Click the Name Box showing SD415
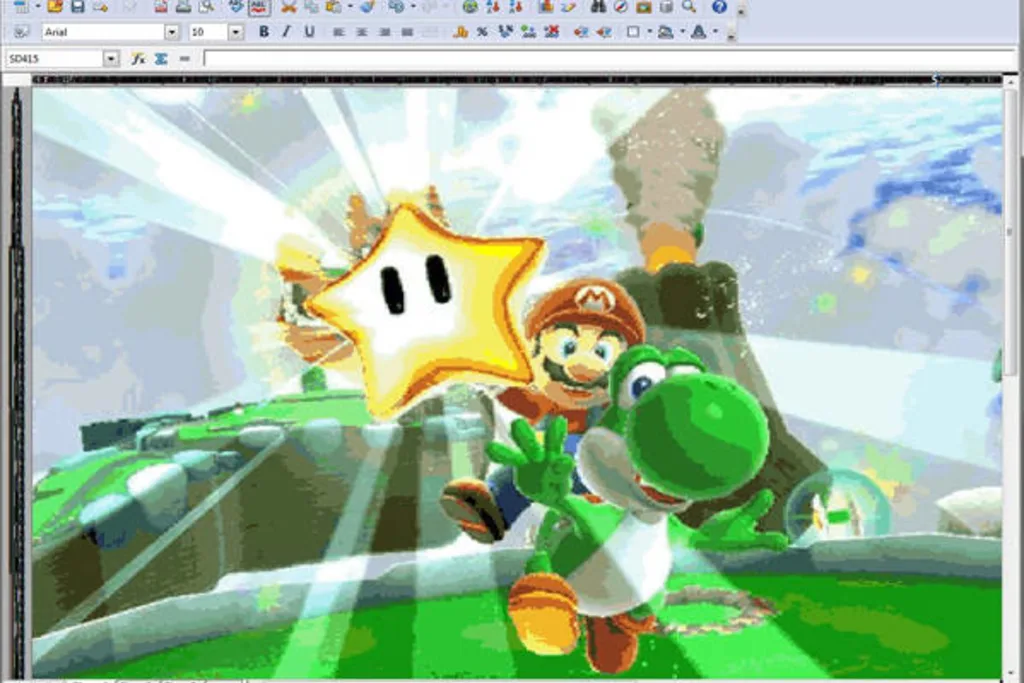Screen dimensions: 1024x683 [55, 59]
